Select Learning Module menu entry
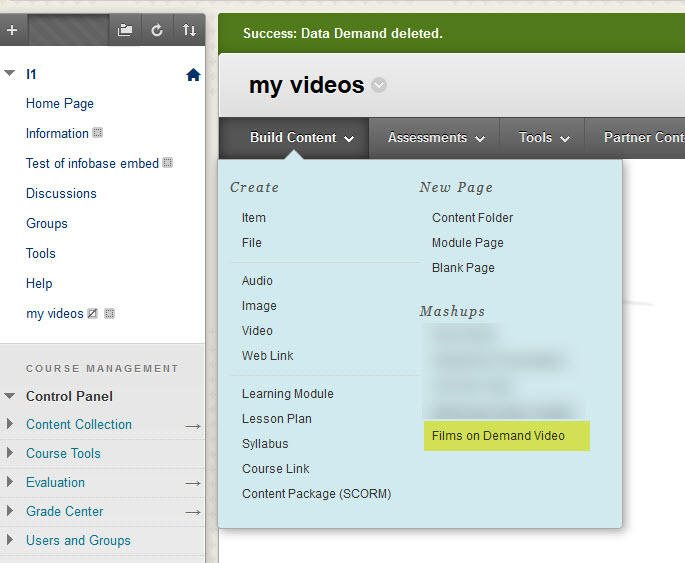The width and height of the screenshot is (685, 563). [288, 394]
